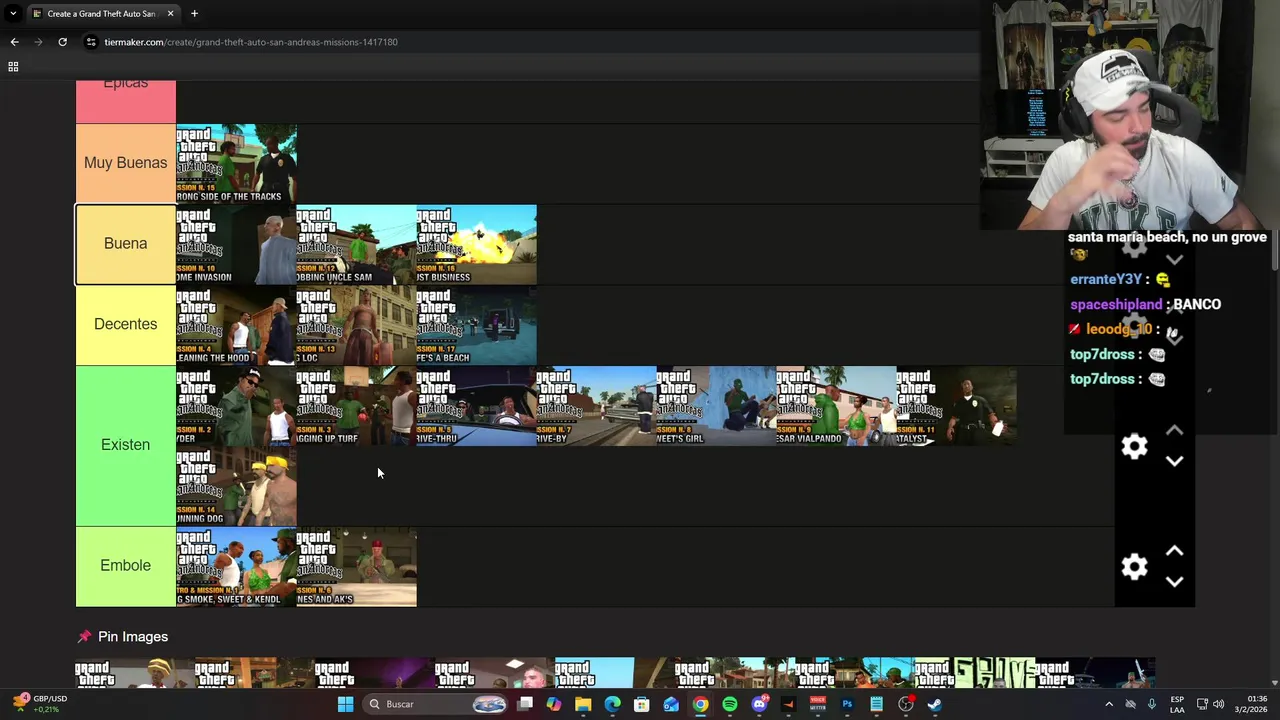Open the GBP/USD widget in the taskbar
The height and width of the screenshot is (720, 1280).
tap(40, 704)
